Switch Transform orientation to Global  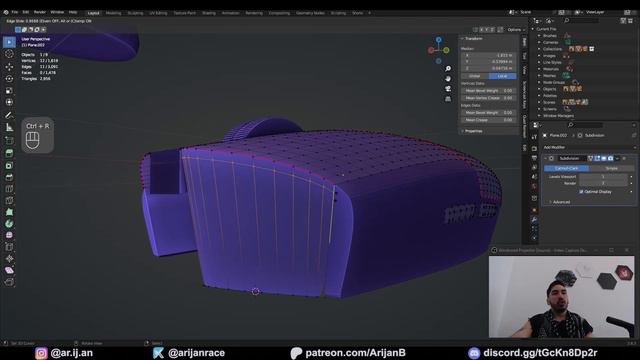[x=475, y=76]
